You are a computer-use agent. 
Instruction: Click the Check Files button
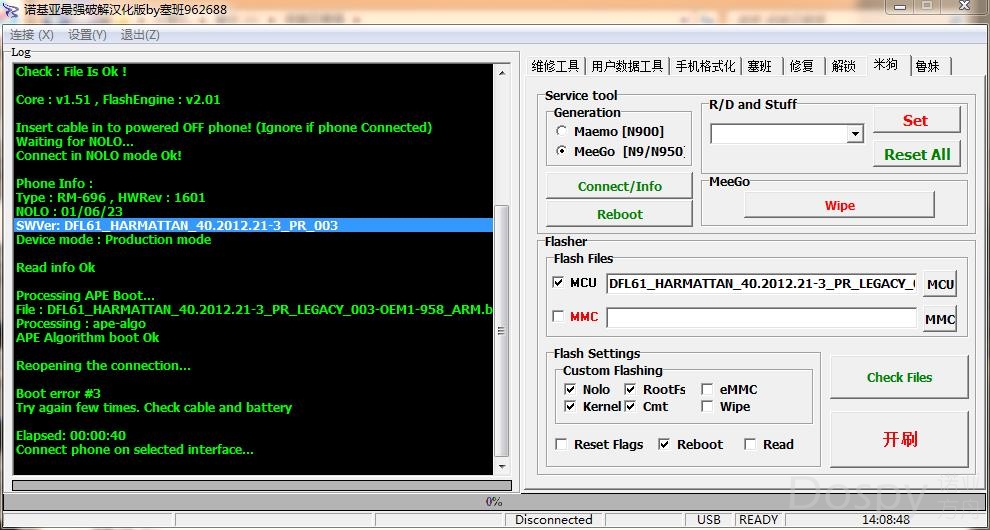[899, 377]
